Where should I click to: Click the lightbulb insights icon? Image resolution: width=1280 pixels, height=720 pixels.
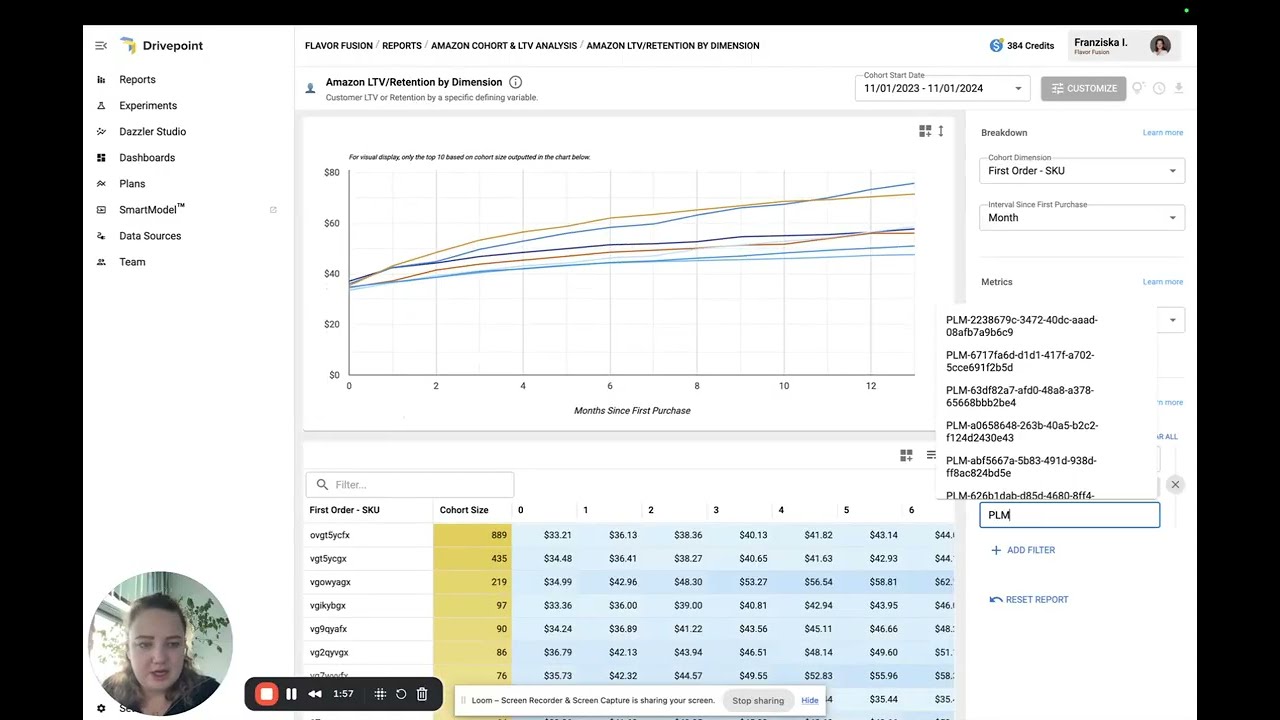tap(1138, 89)
